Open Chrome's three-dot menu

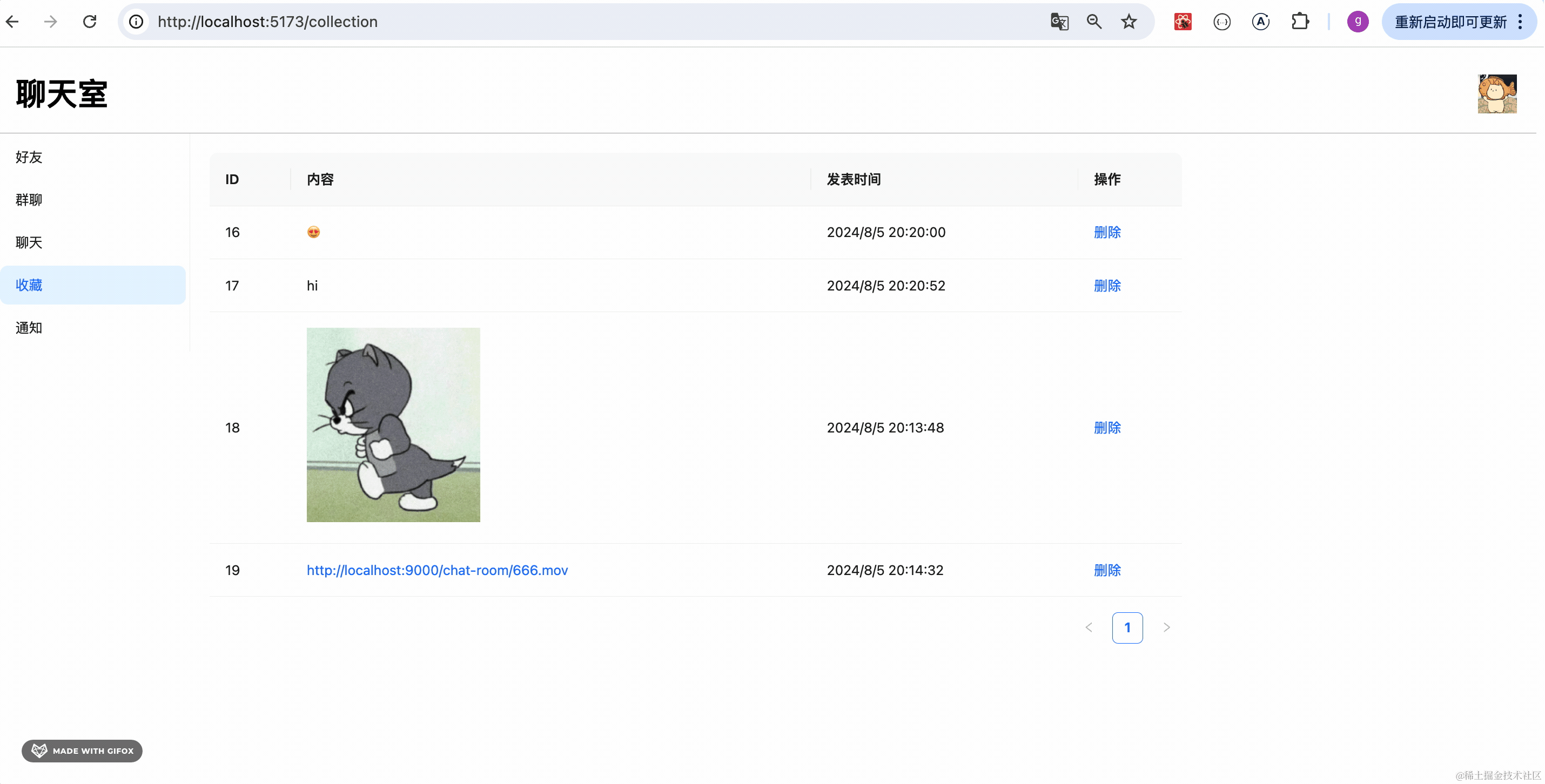pyautogui.click(x=1520, y=22)
